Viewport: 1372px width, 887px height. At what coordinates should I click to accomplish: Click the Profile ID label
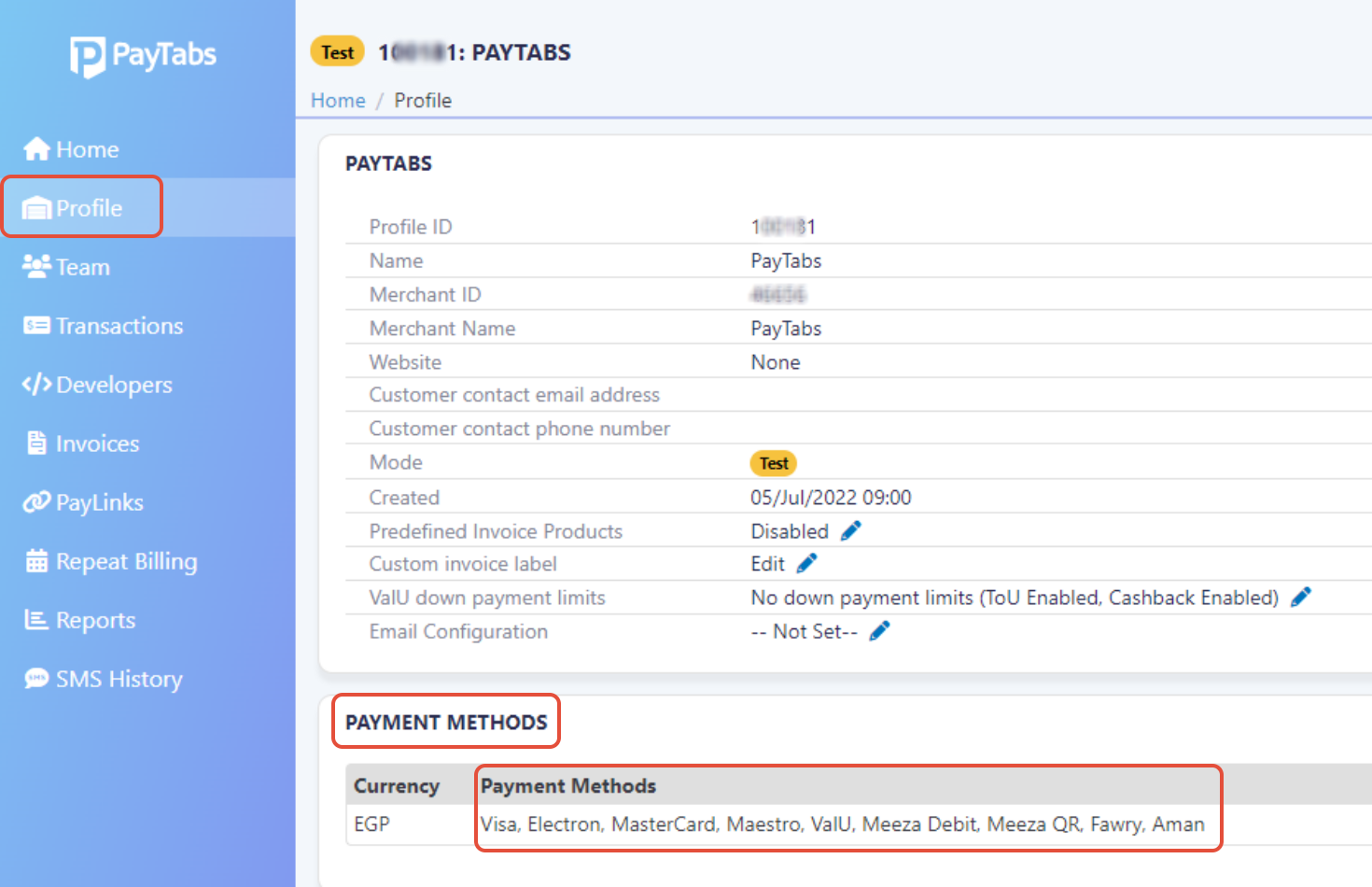411,227
